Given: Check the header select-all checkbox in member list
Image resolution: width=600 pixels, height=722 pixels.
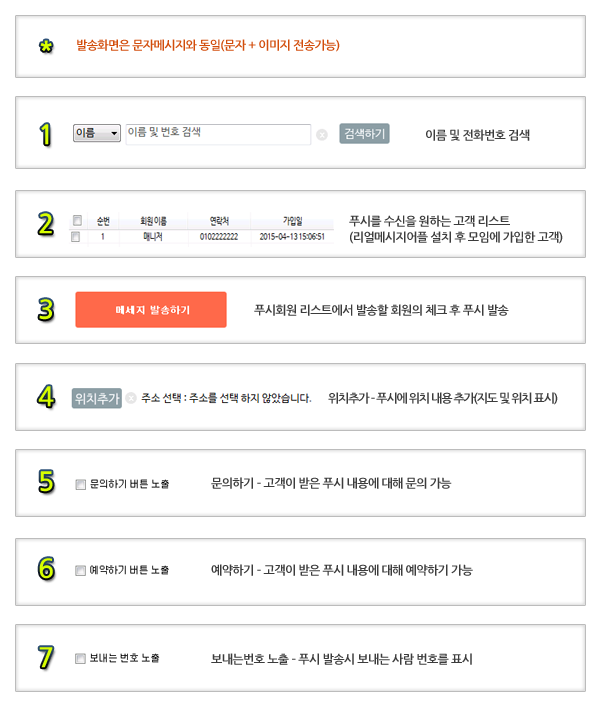Looking at the screenshot, I should pyautogui.click(x=77, y=221).
